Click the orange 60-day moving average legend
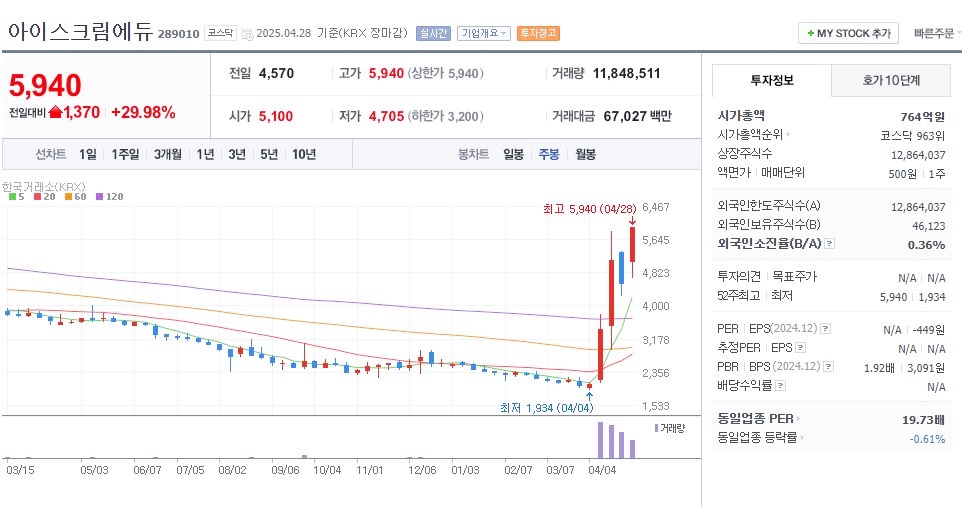The height and width of the screenshot is (507, 967). pos(76,197)
